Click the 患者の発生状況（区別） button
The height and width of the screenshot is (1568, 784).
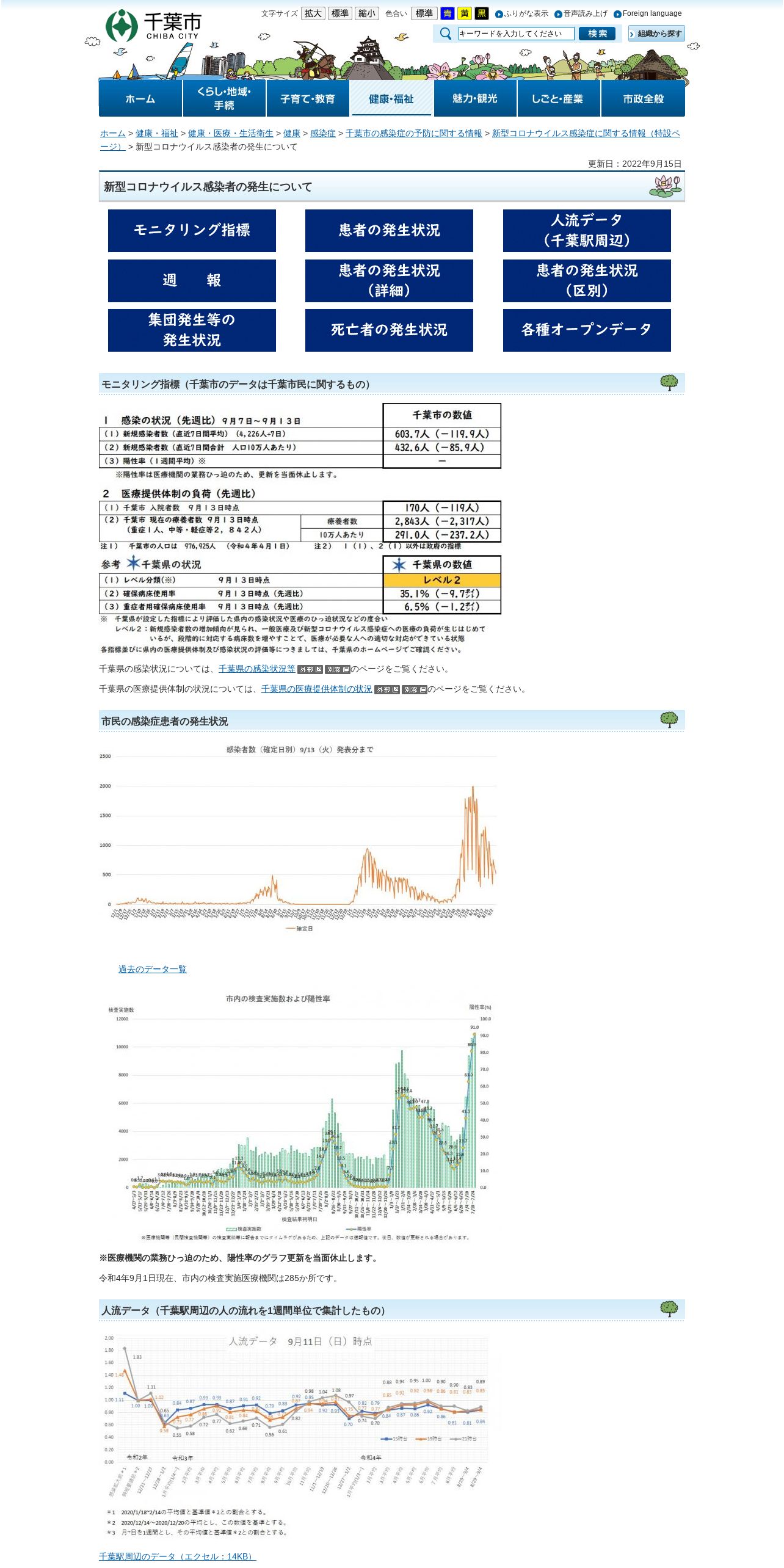coord(587,281)
